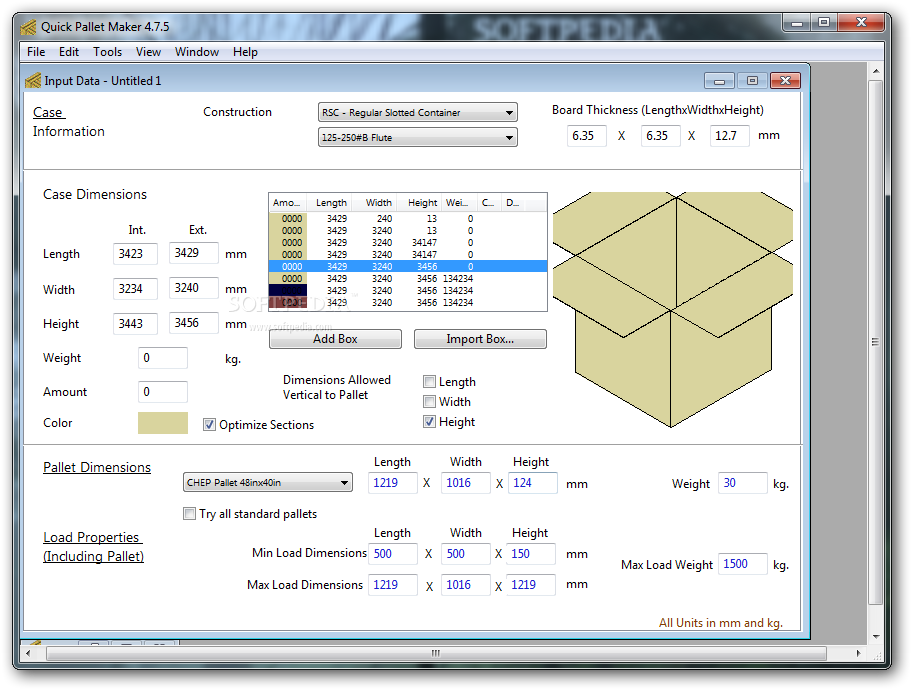Click Min Load Height field 150
912x690 pixels.
pos(531,554)
